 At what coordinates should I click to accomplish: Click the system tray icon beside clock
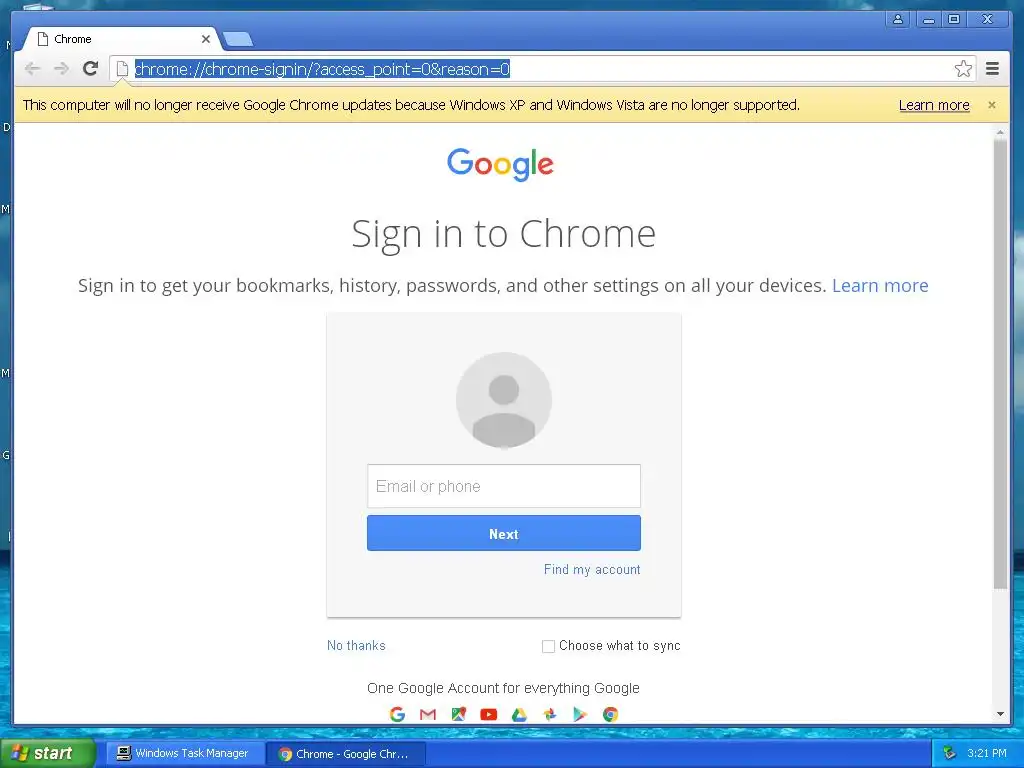click(950, 753)
